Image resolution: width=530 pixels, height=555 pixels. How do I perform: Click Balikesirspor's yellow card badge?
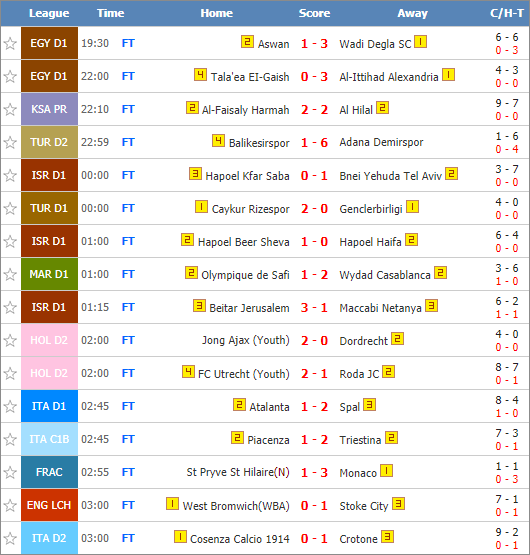tap(218, 140)
